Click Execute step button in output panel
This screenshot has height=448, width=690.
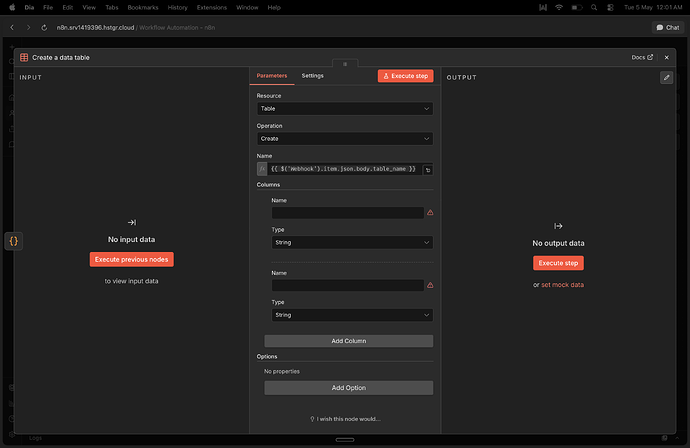pyautogui.click(x=558, y=263)
